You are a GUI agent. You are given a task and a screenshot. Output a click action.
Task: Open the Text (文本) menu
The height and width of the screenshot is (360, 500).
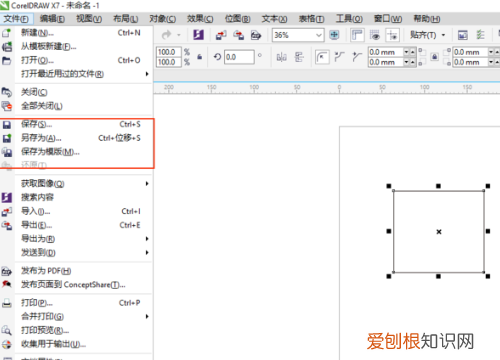[x=274, y=19]
